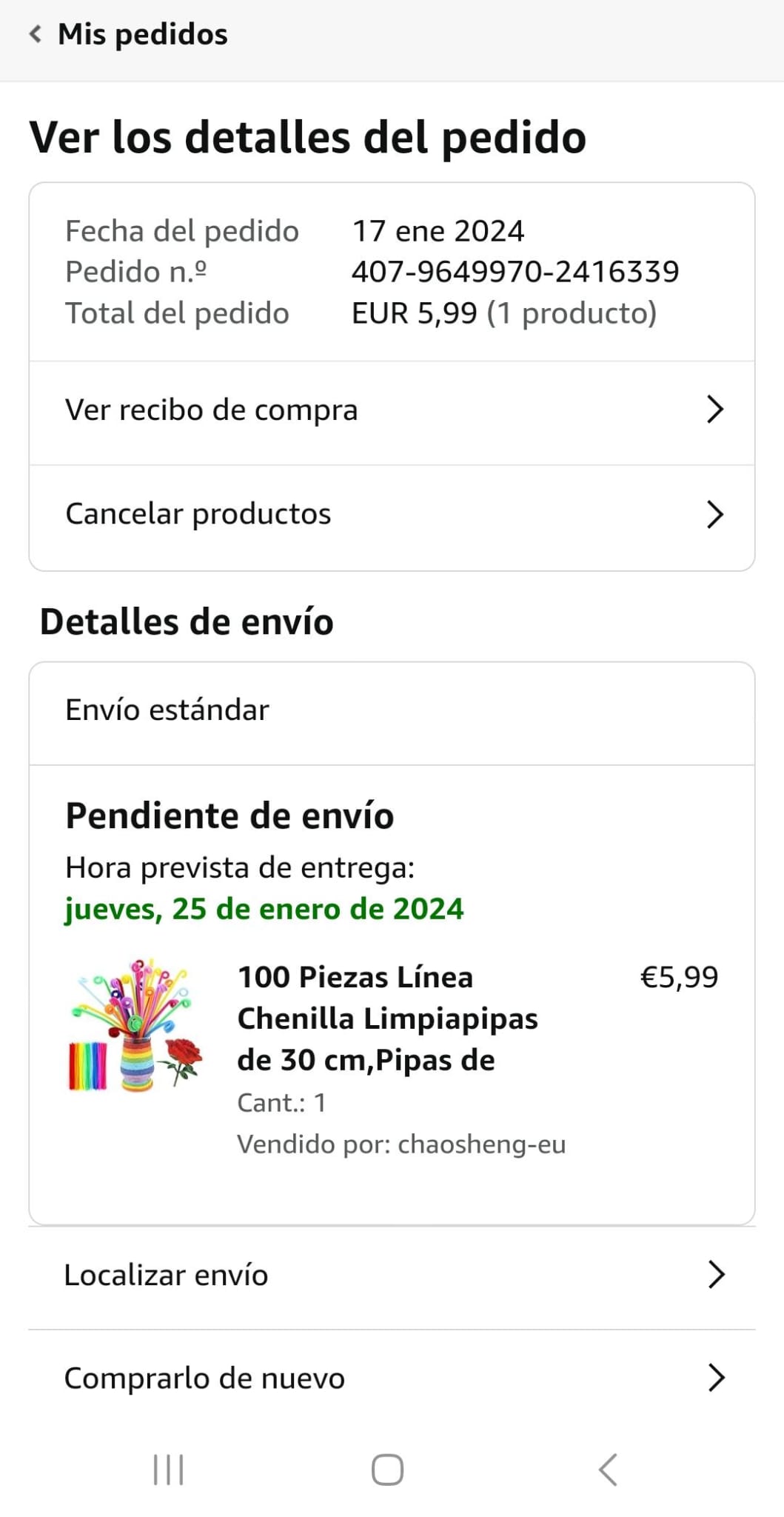Tap the €5,99 product price
The image size is (784, 1517).
[x=679, y=978]
